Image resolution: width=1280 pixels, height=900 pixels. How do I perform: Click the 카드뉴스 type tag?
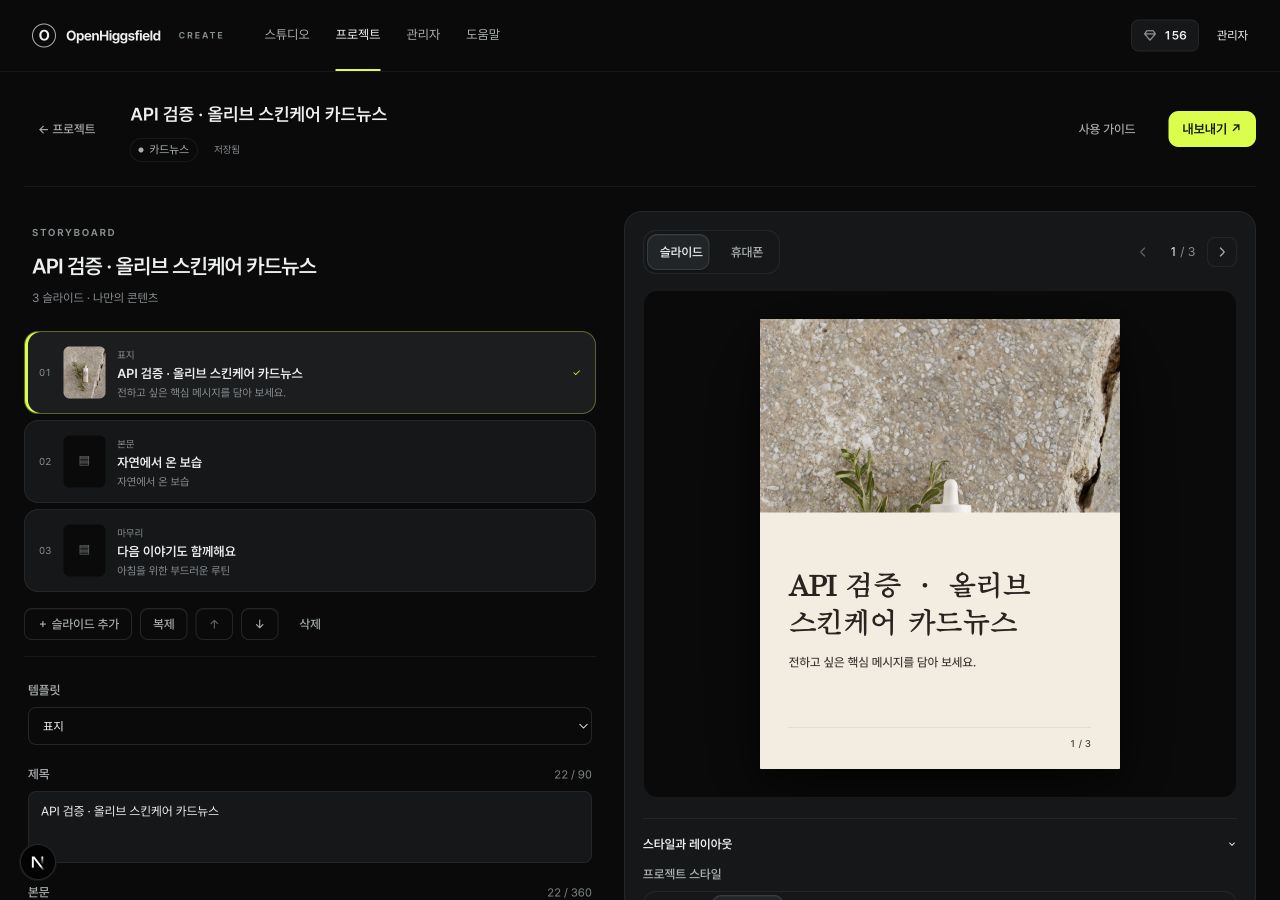click(164, 149)
